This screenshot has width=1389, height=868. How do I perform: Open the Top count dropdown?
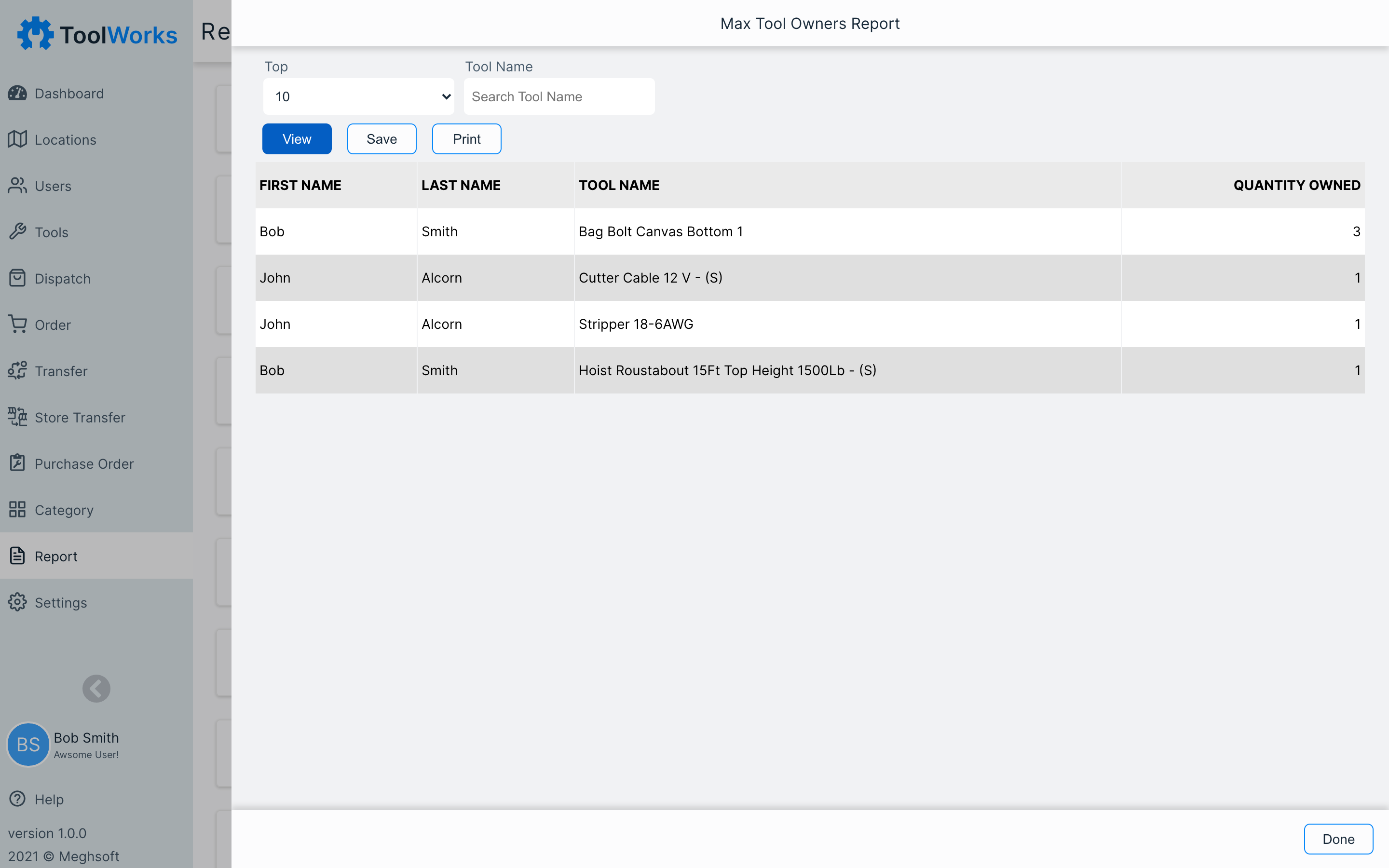tap(358, 96)
